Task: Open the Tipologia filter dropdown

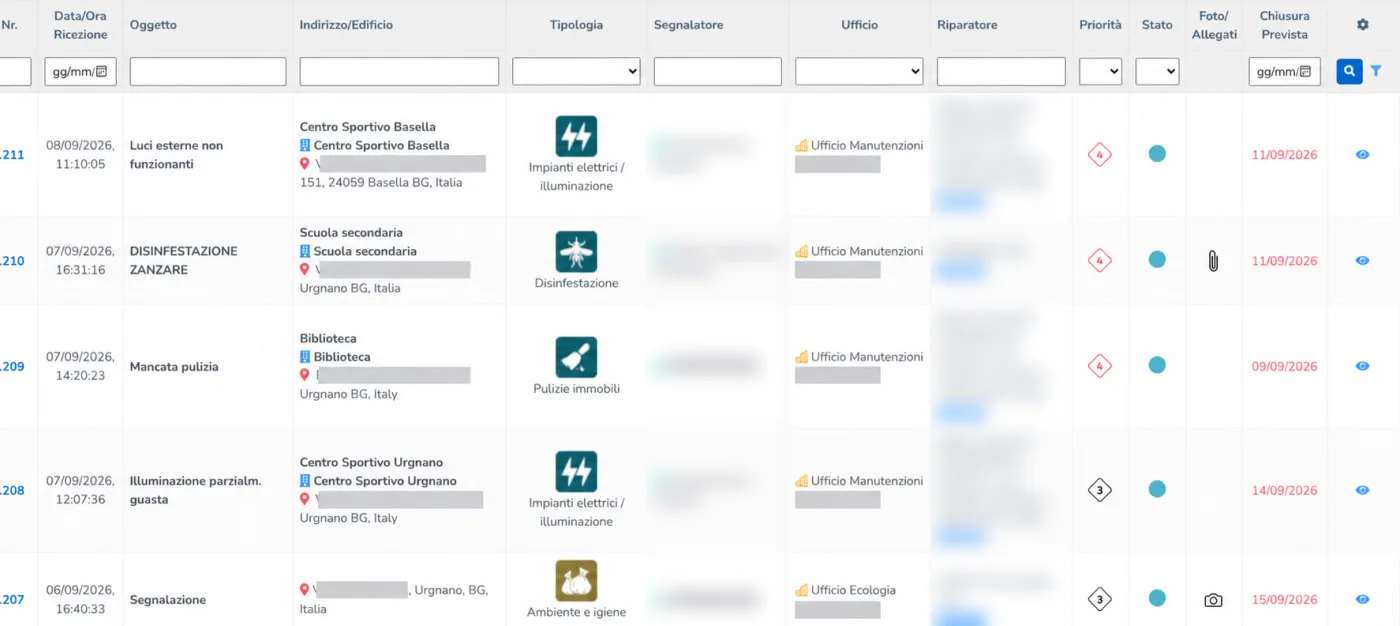Action: tap(576, 71)
